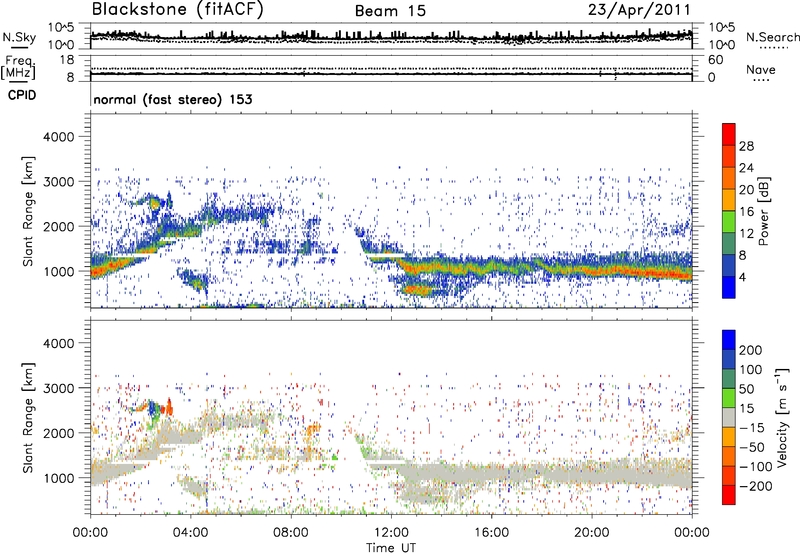Click the "Power [dB]" color bar title

click(763, 211)
